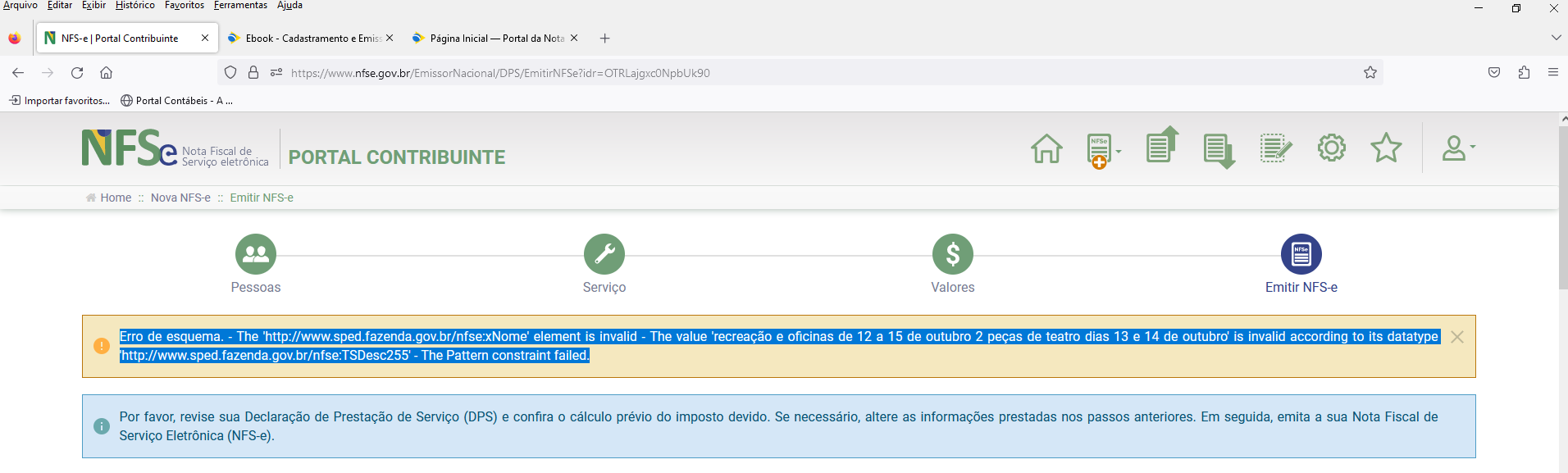Bookmark this page with star
The image size is (1568, 473).
click(x=1370, y=73)
